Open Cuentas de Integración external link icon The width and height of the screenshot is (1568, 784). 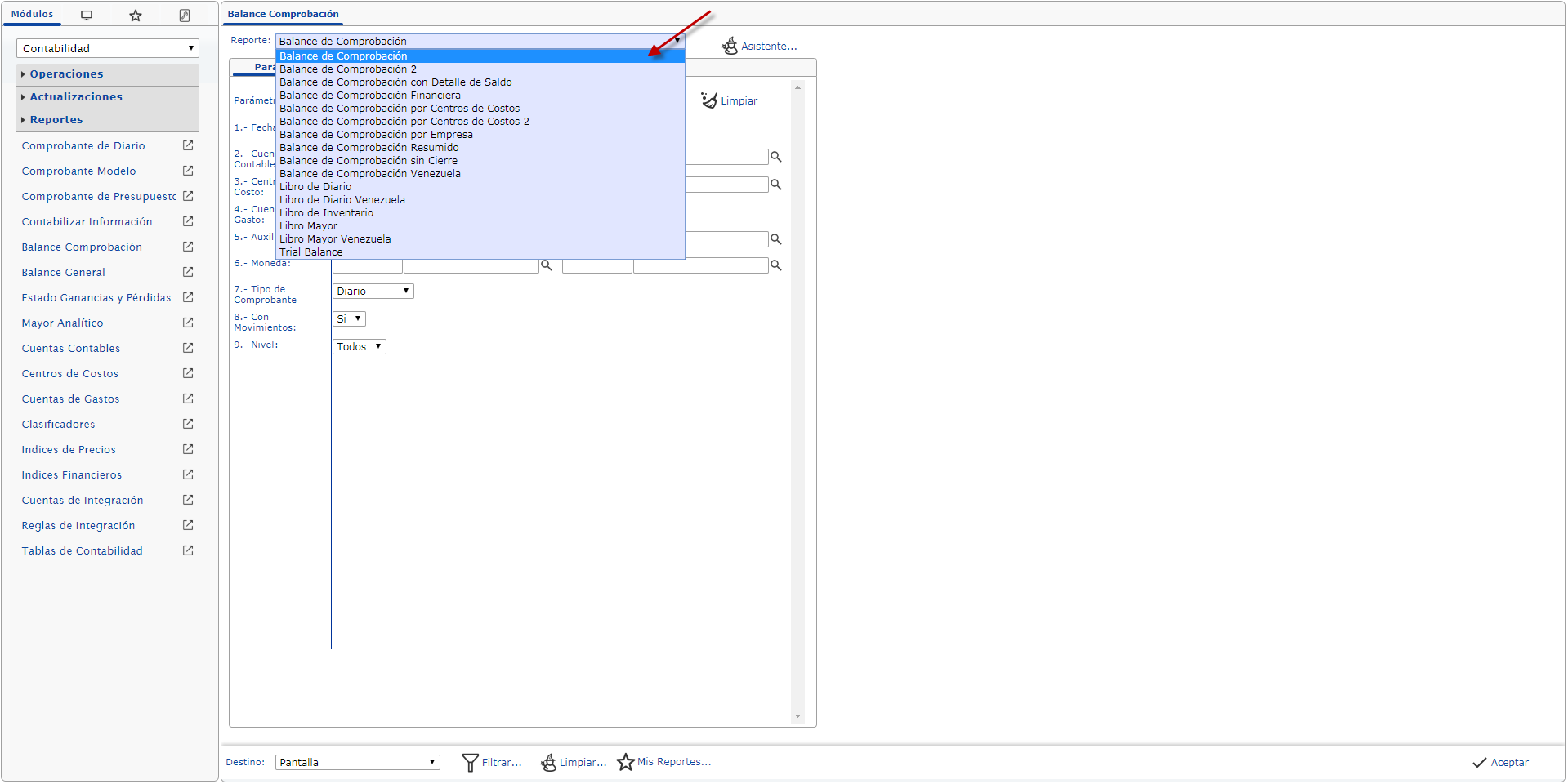(188, 500)
